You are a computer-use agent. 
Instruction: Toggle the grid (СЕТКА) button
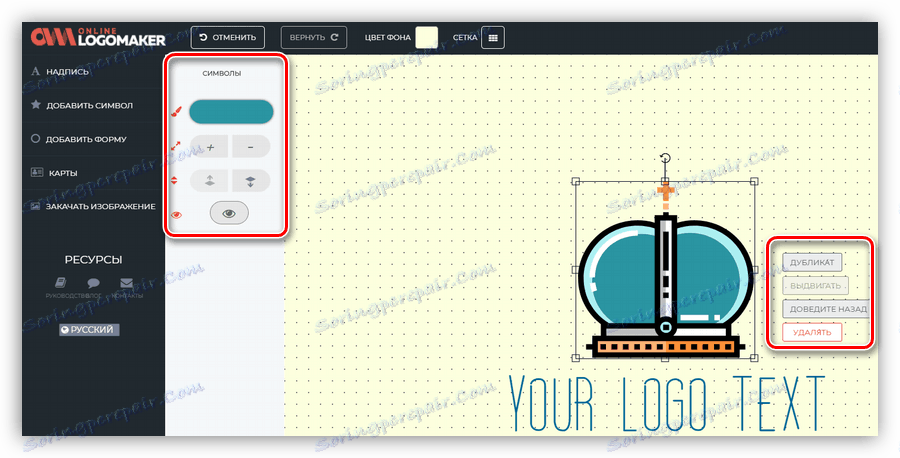click(492, 38)
